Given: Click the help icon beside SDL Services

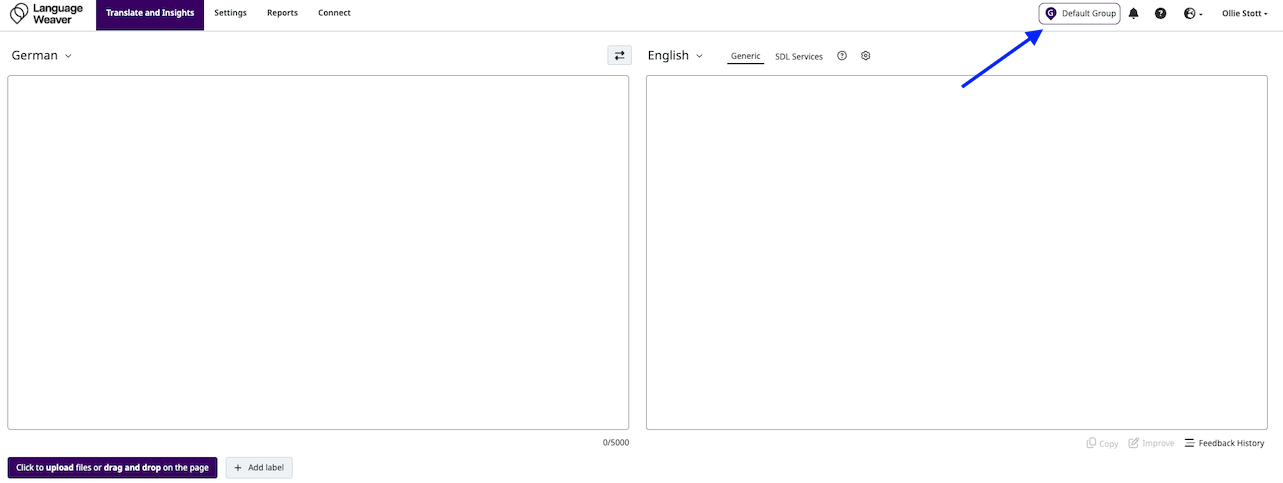Looking at the screenshot, I should tap(842, 56).
